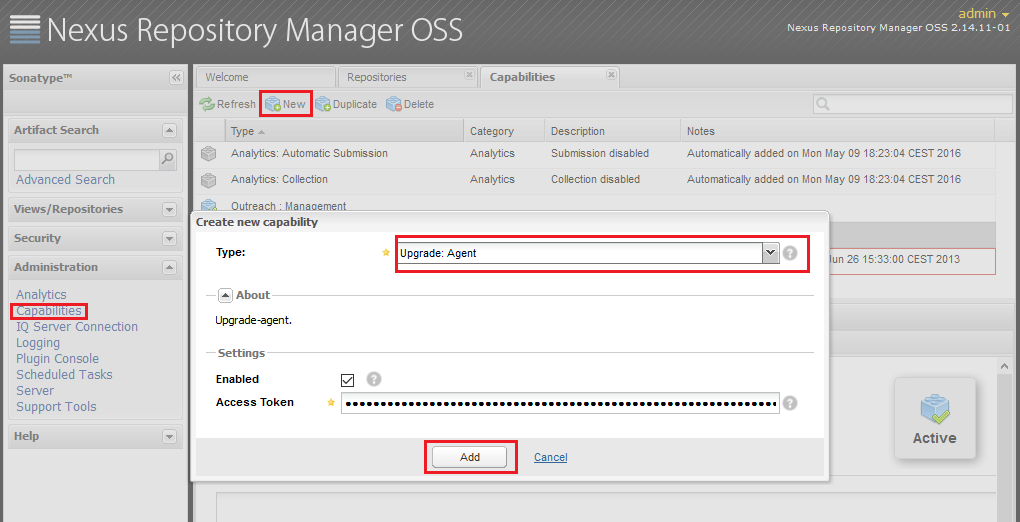Switch to the Welcome tab
Image resolution: width=1020 pixels, height=522 pixels.
[x=227, y=77]
